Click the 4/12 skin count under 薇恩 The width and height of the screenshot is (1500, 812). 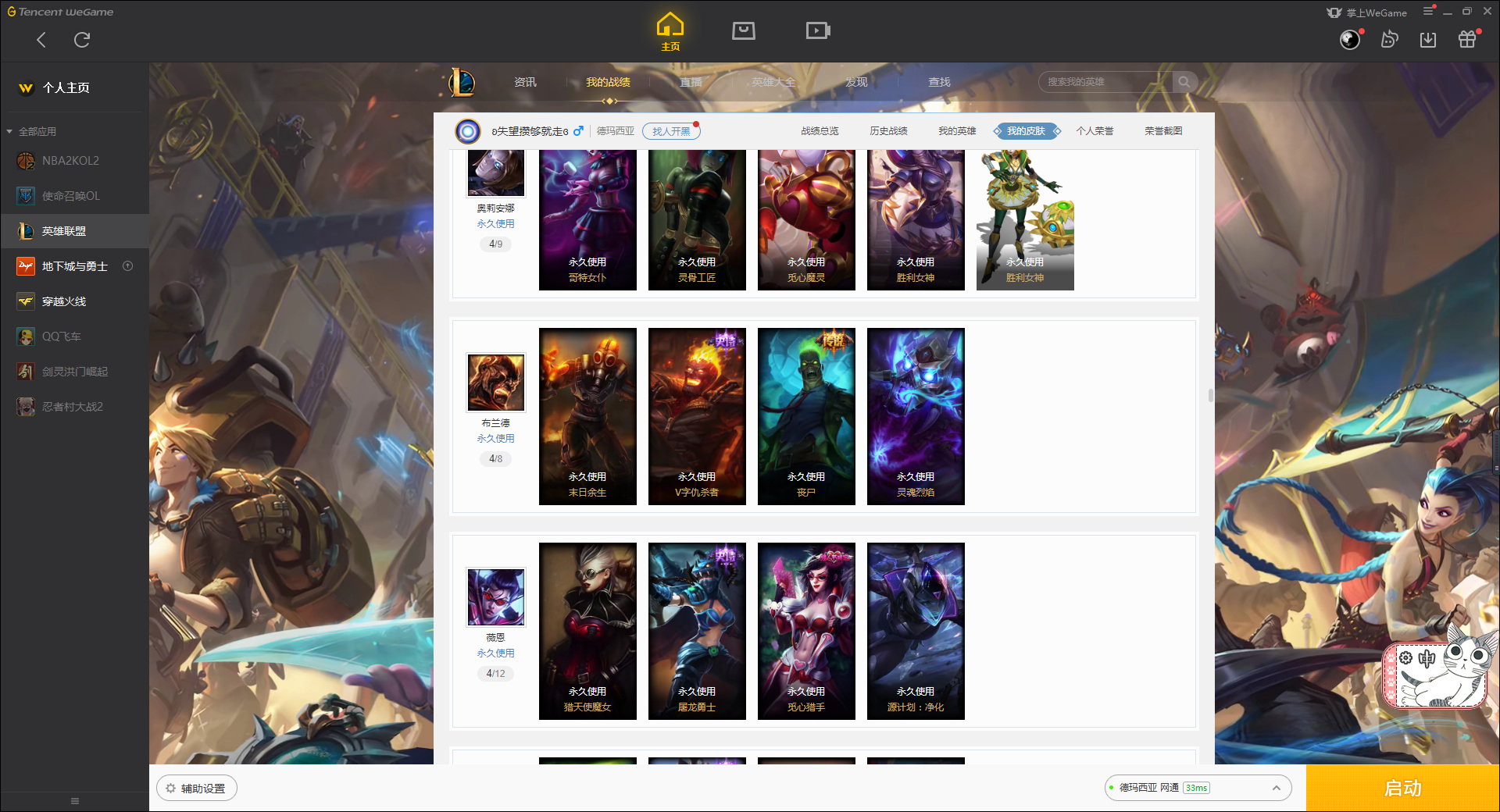coord(495,673)
